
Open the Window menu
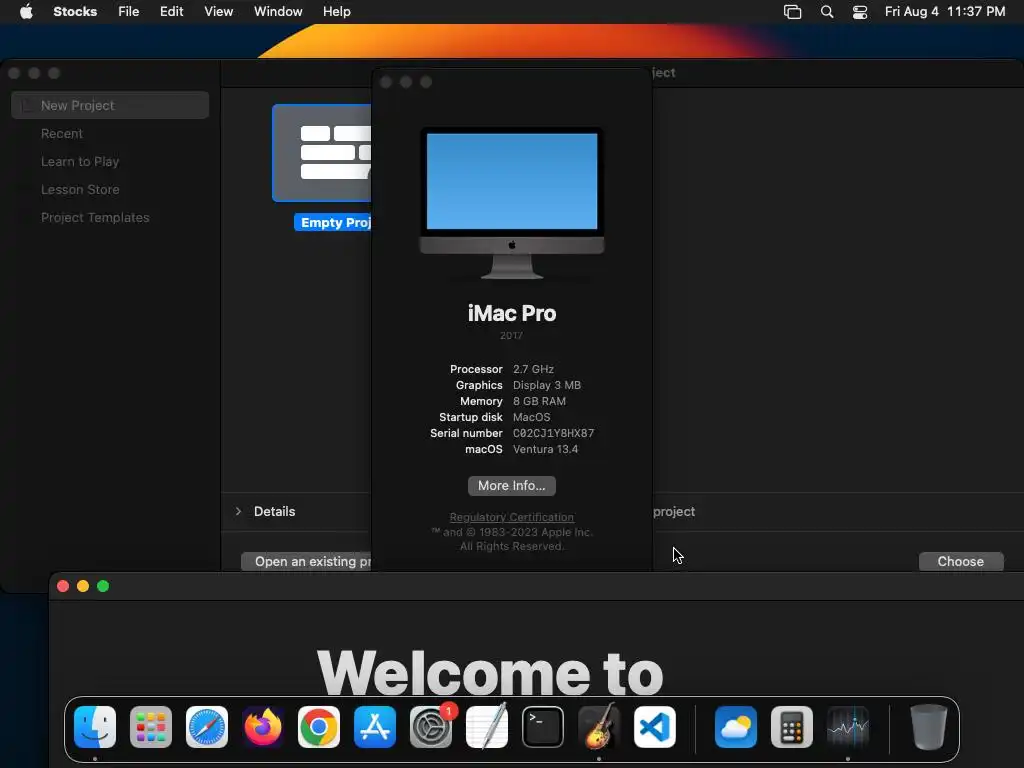click(x=278, y=11)
